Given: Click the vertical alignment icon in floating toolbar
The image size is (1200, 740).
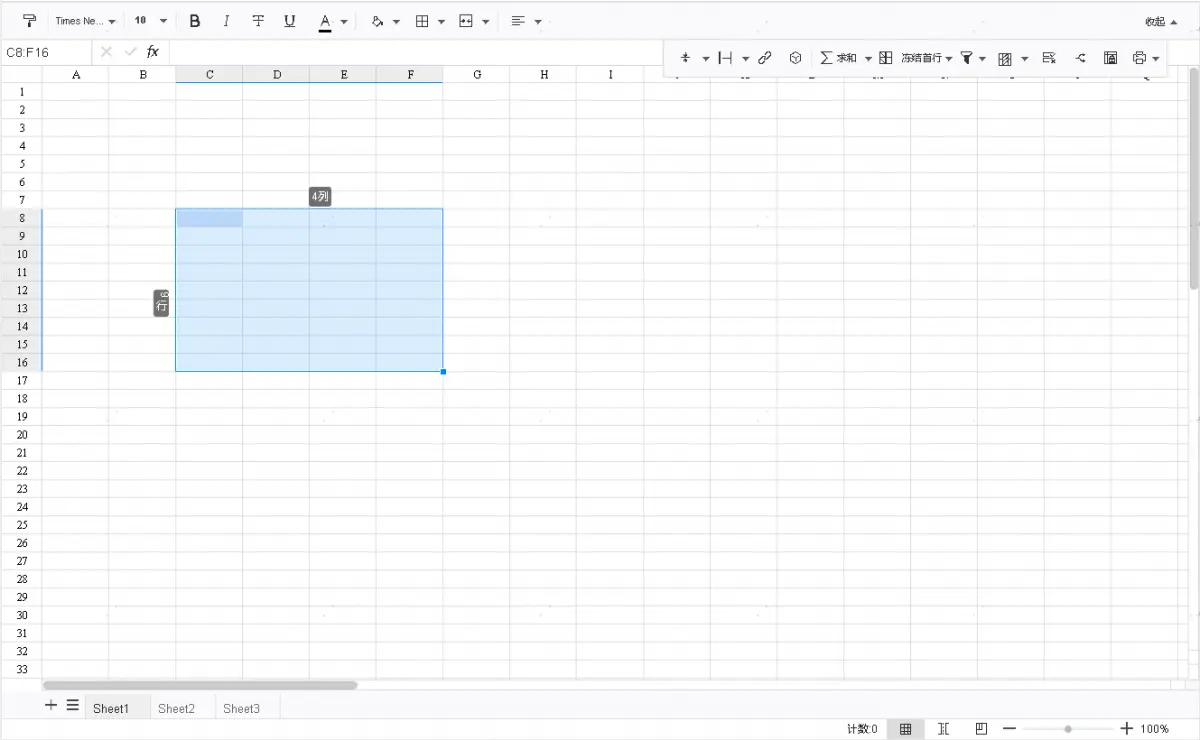Looking at the screenshot, I should (x=685, y=58).
